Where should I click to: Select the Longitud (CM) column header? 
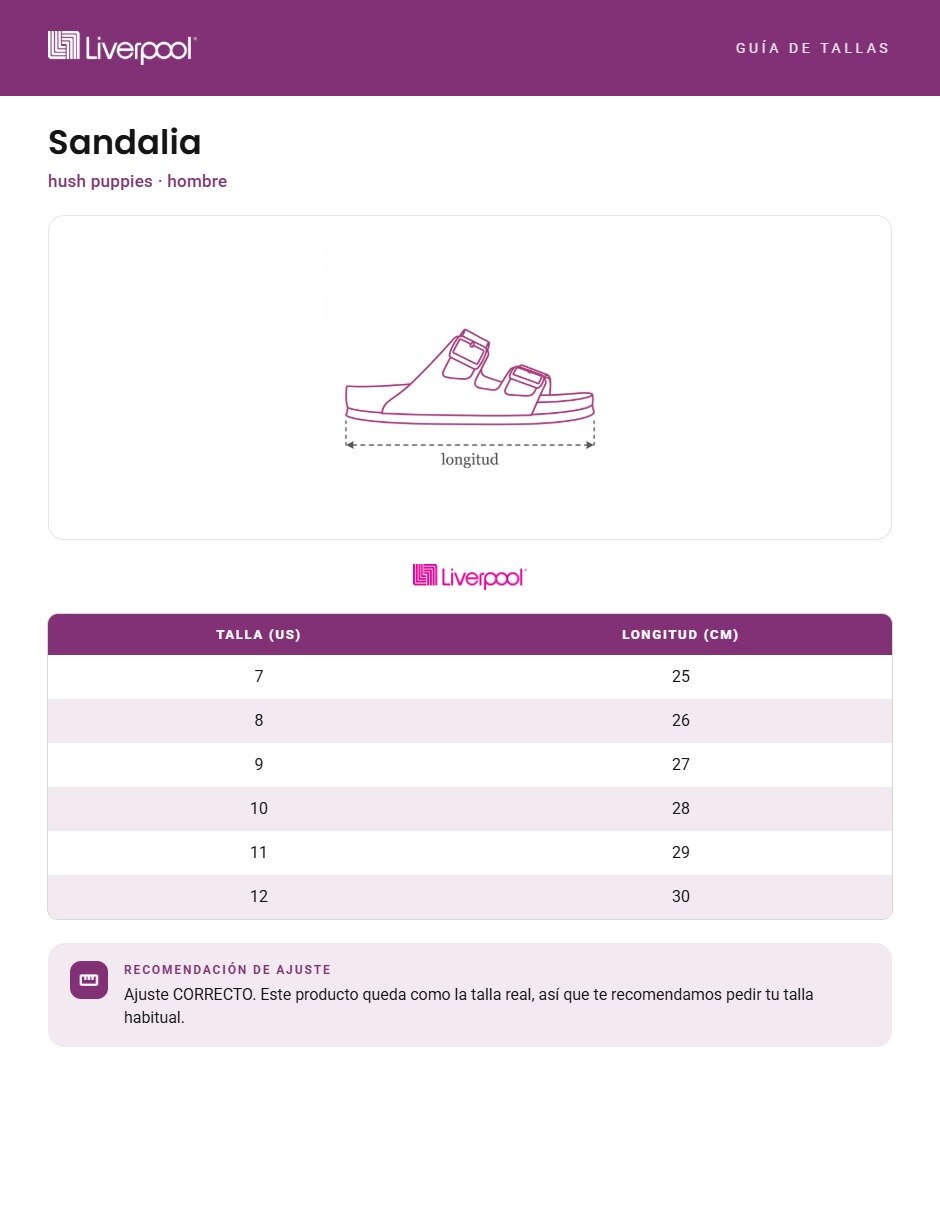(x=681, y=634)
